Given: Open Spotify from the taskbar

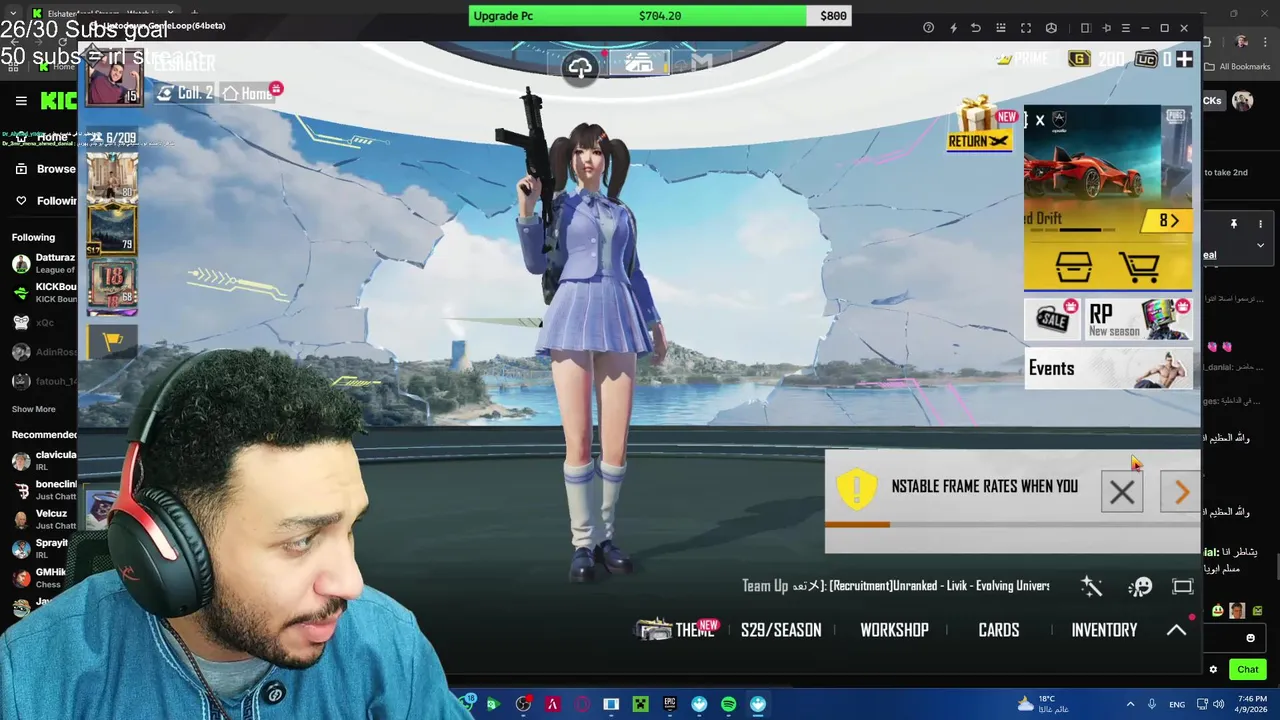Looking at the screenshot, I should tap(728, 704).
